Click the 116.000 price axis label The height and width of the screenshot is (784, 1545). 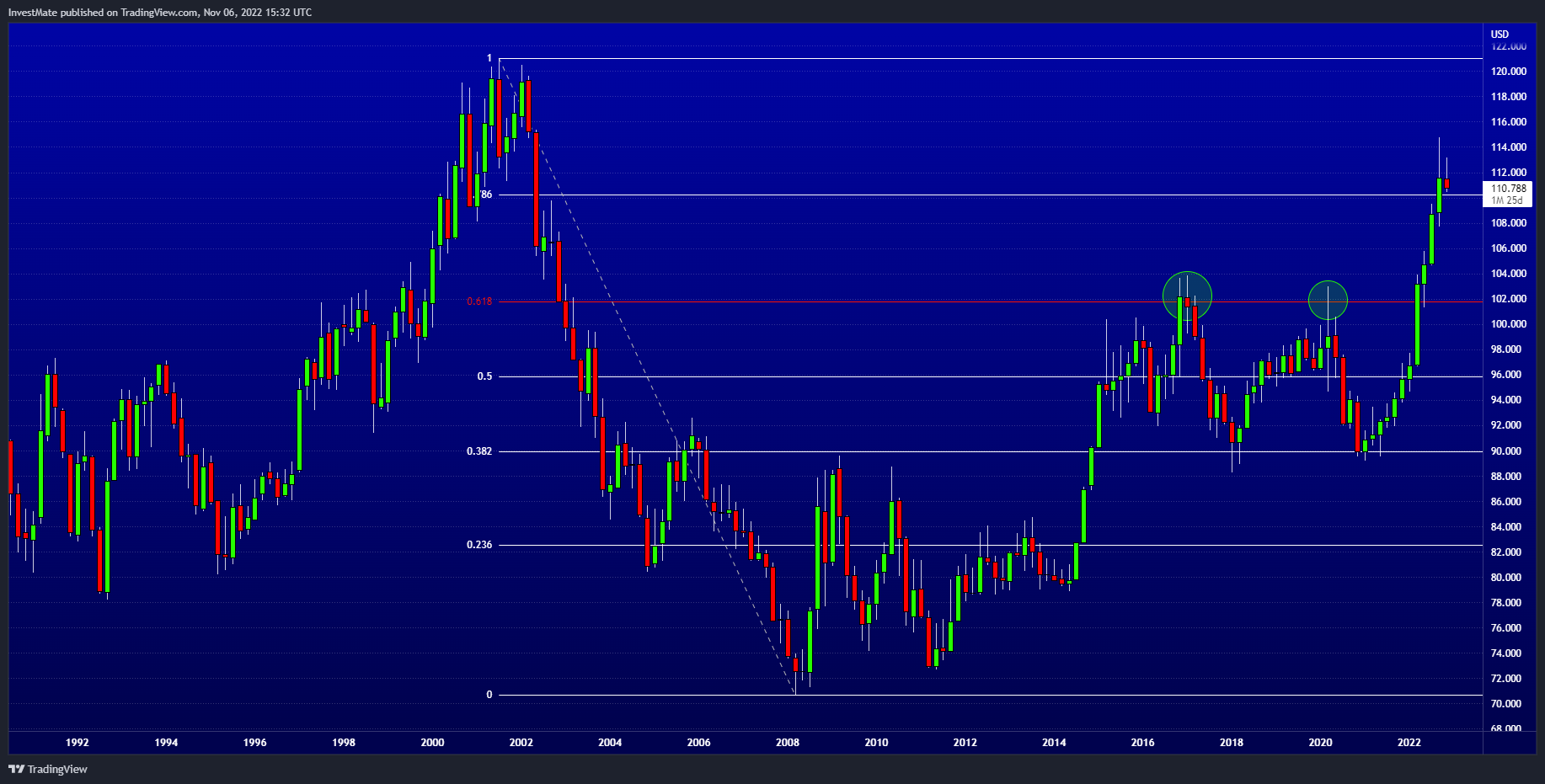(1508, 122)
